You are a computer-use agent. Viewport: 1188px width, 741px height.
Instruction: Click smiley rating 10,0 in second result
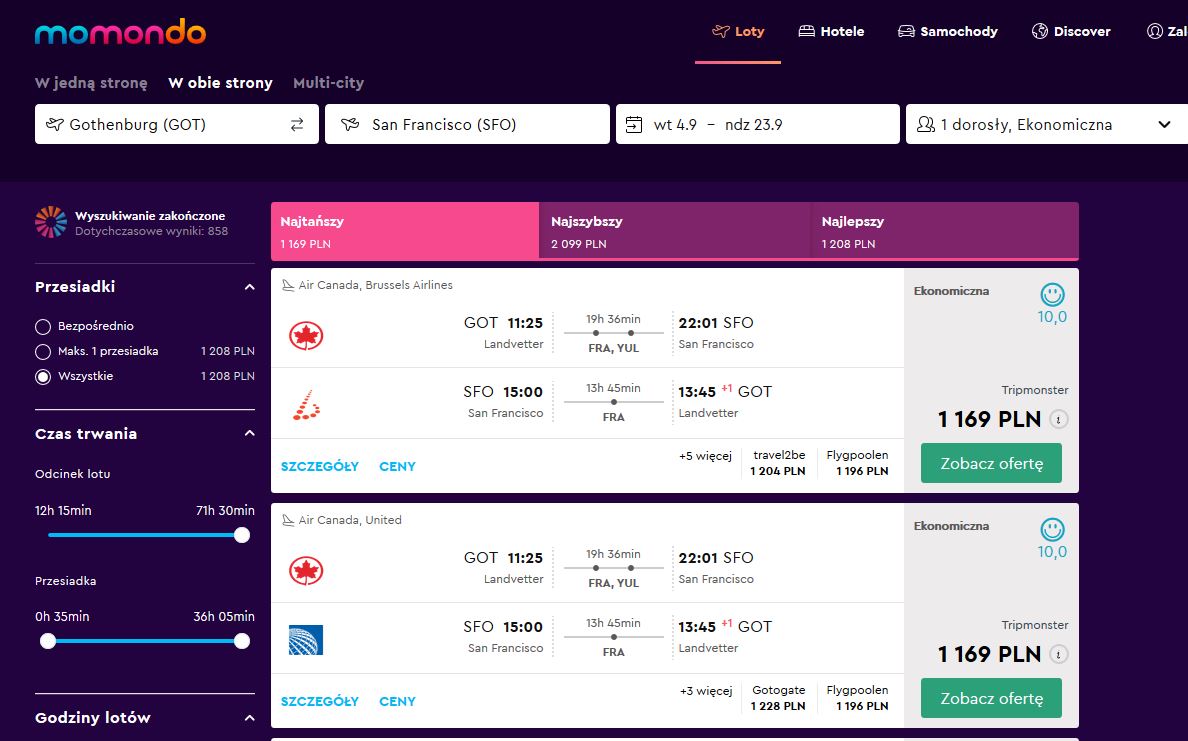pyautogui.click(x=1052, y=539)
